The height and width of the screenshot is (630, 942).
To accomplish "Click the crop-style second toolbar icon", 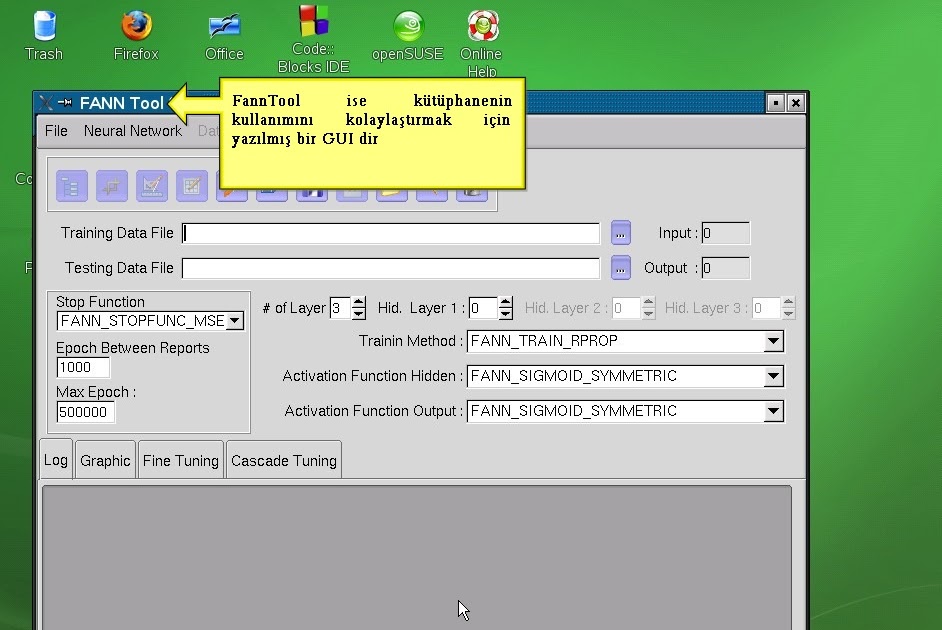I will pos(111,186).
